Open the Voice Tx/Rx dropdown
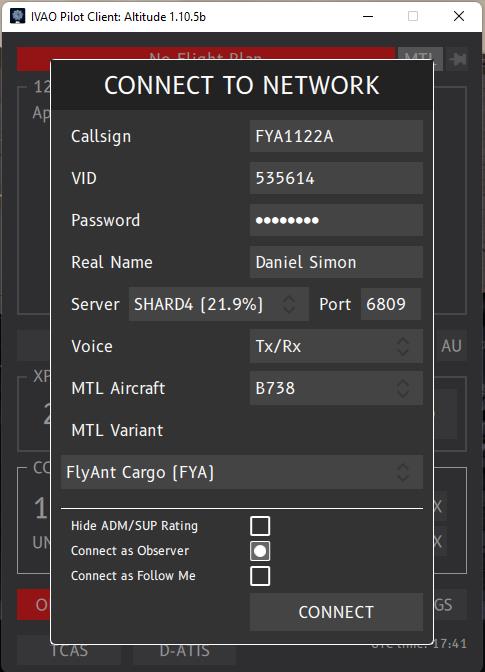This screenshot has height=672, width=485. [x=336, y=346]
